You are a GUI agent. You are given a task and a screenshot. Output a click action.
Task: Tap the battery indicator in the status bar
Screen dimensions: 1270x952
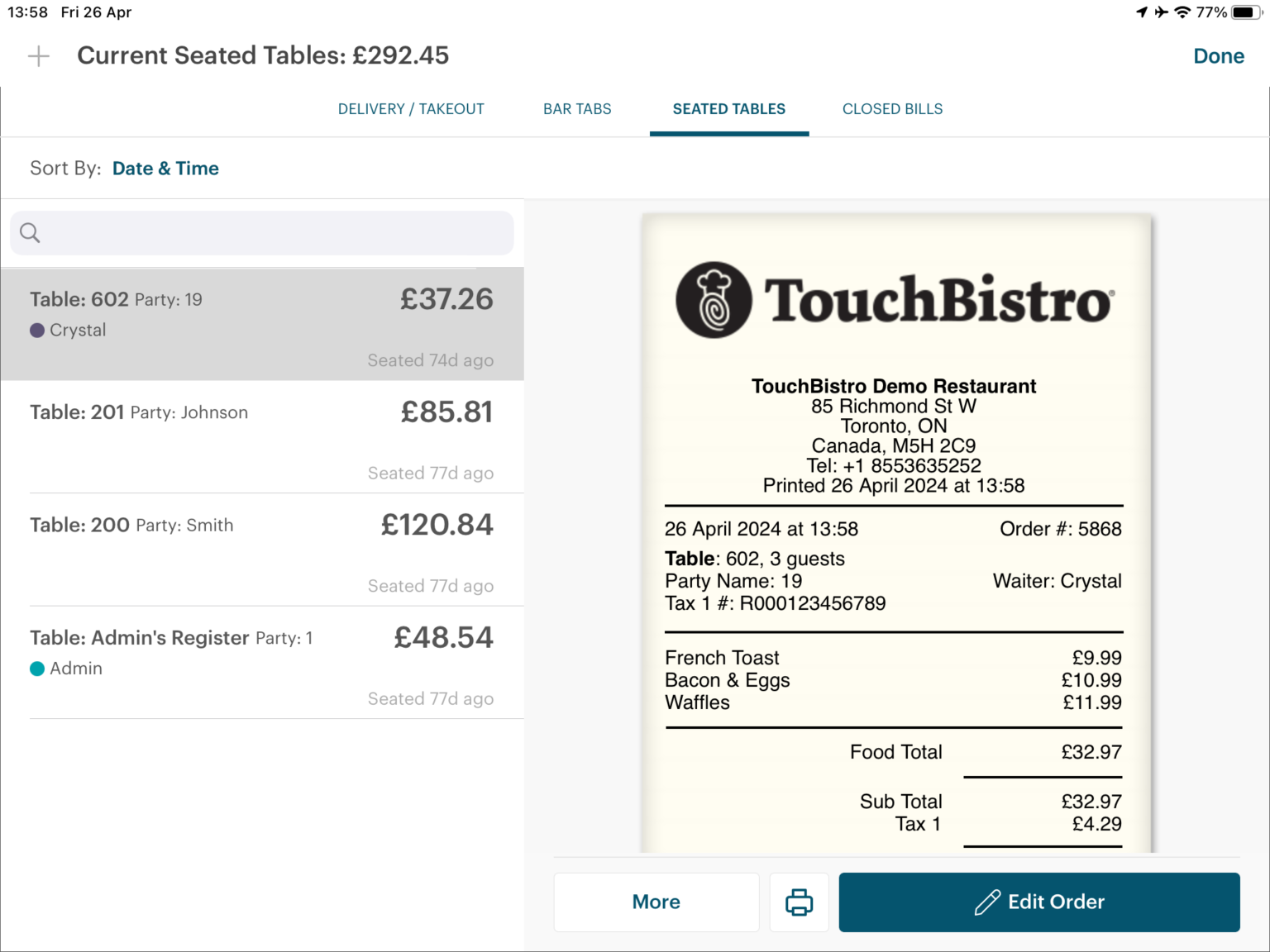(1245, 12)
